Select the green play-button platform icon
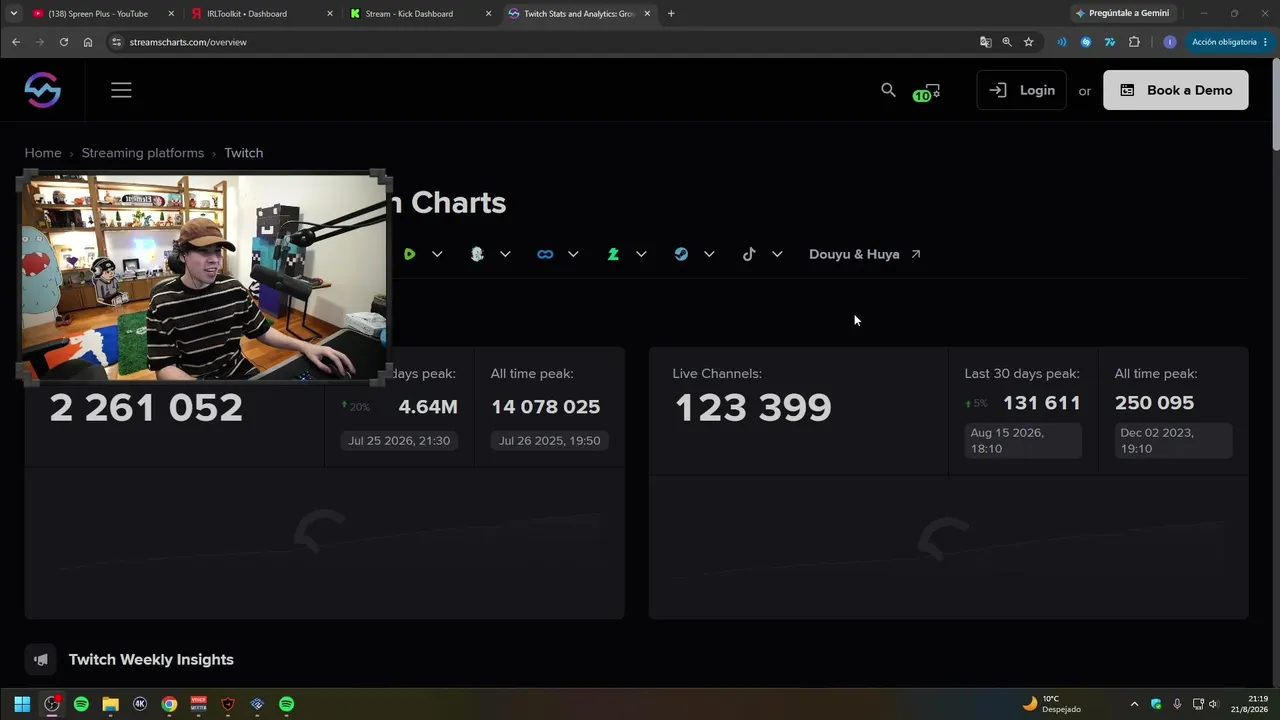Screen dimensions: 1280x720 [409, 254]
